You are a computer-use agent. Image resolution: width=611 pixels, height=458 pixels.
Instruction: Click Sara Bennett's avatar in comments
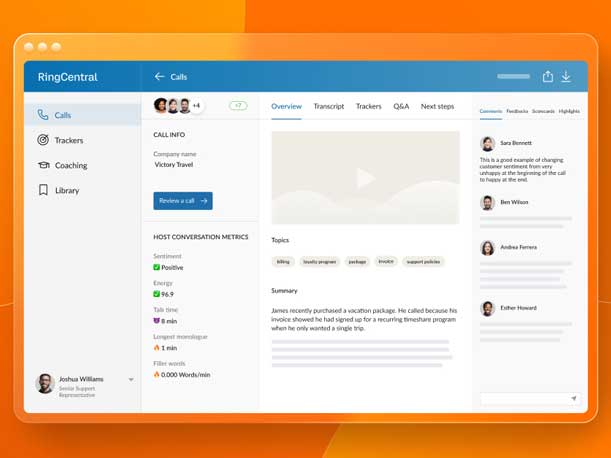[x=487, y=144]
